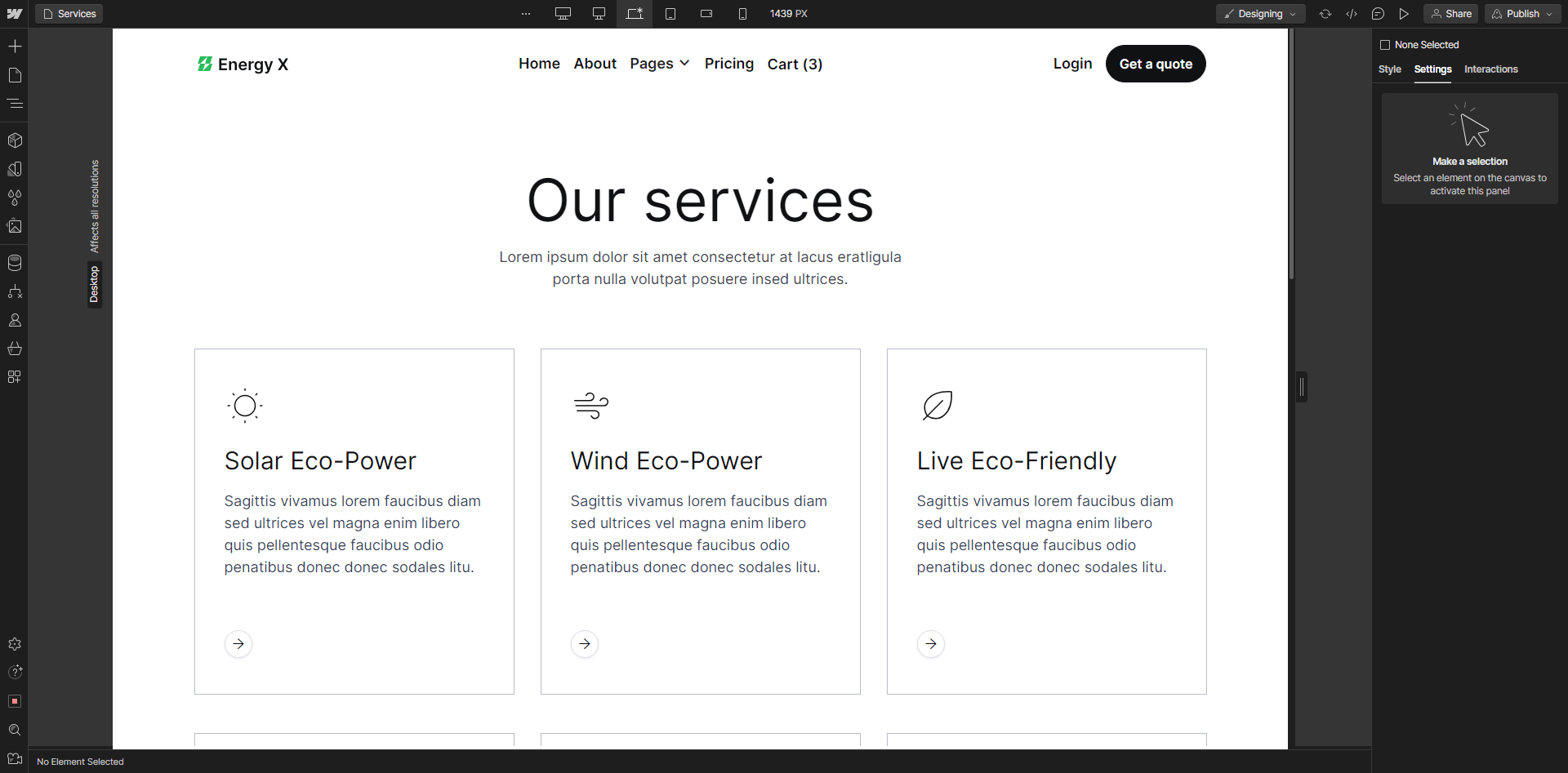
Task: Switch to the Style tab
Action: (1390, 69)
